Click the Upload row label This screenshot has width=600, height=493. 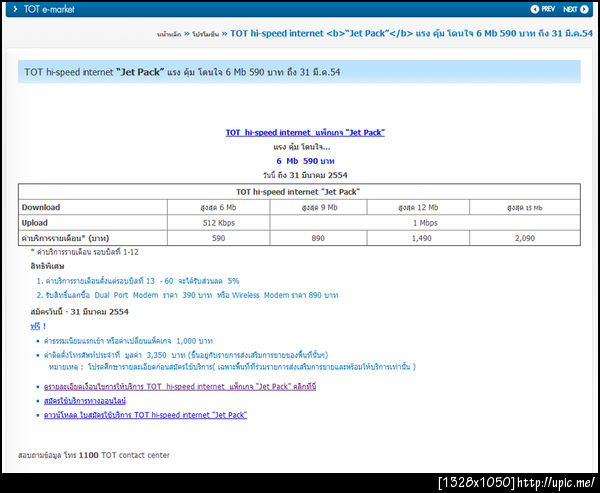34,223
